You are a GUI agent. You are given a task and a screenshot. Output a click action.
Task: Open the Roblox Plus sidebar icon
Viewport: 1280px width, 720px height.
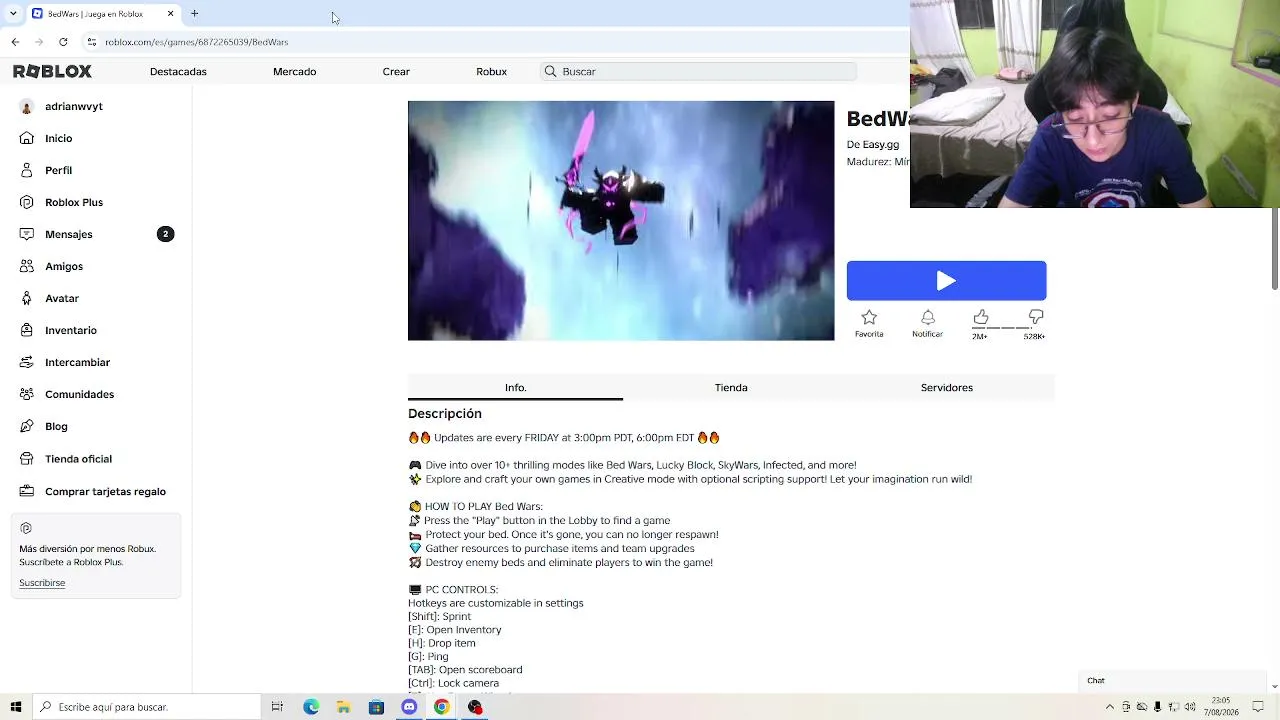[x=26, y=202]
